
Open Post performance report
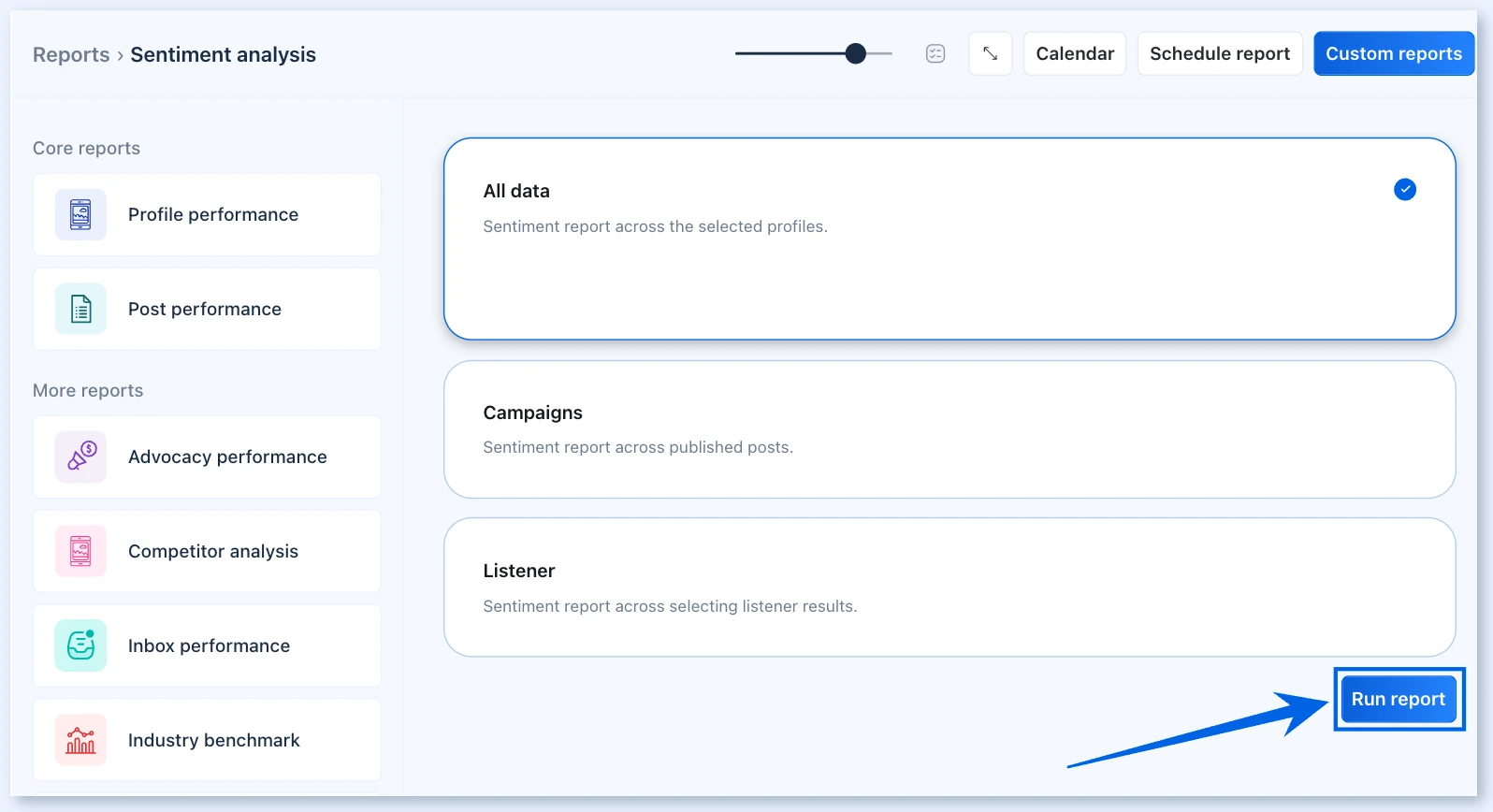pos(207,309)
